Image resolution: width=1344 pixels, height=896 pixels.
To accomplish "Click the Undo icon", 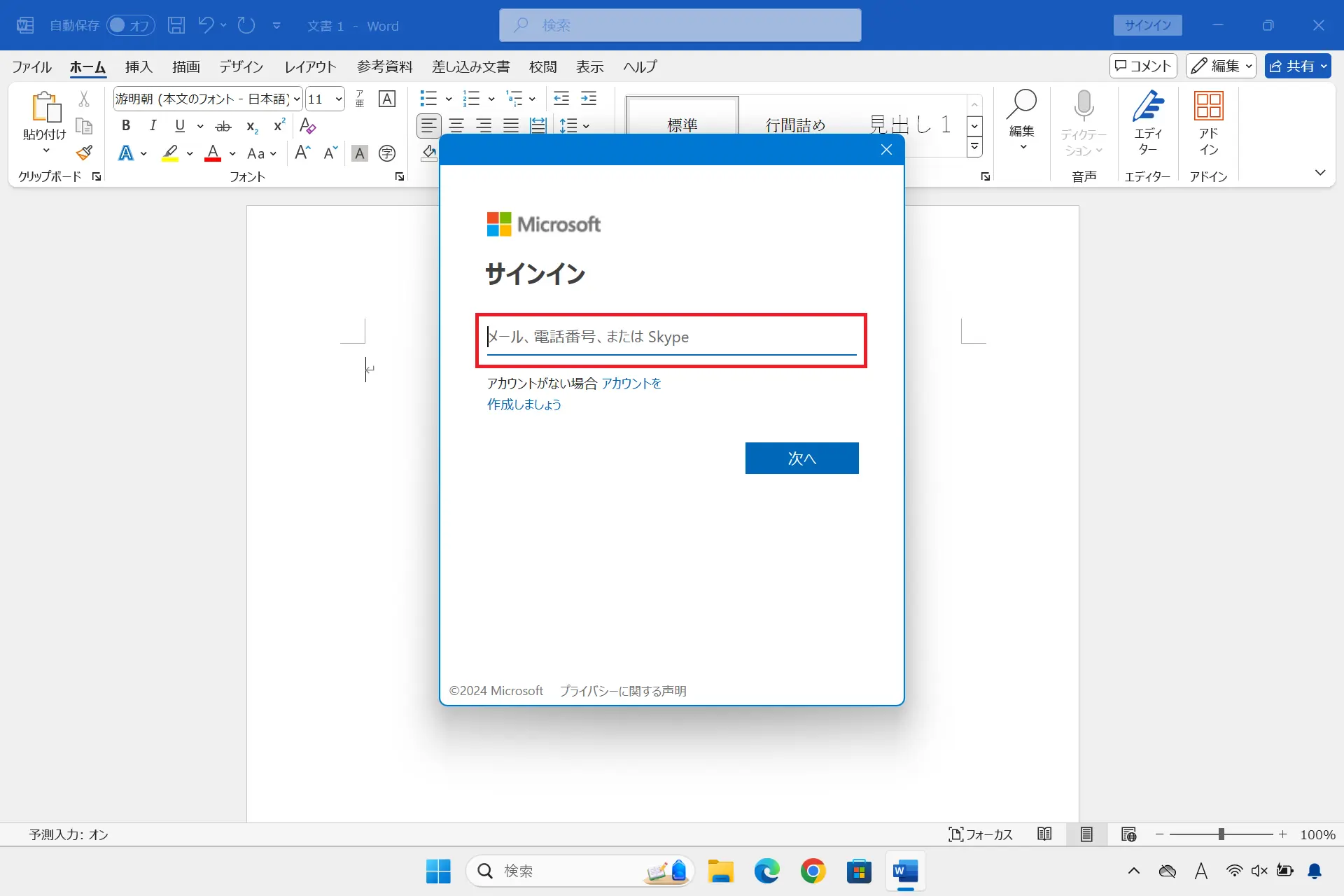I will tap(206, 25).
